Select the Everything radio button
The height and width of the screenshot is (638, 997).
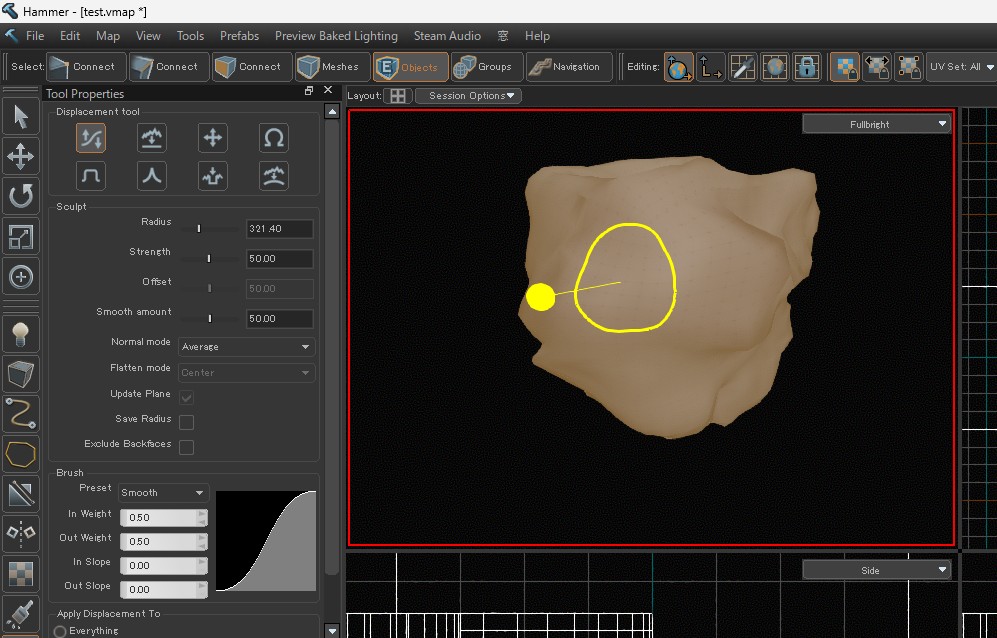coord(60,631)
